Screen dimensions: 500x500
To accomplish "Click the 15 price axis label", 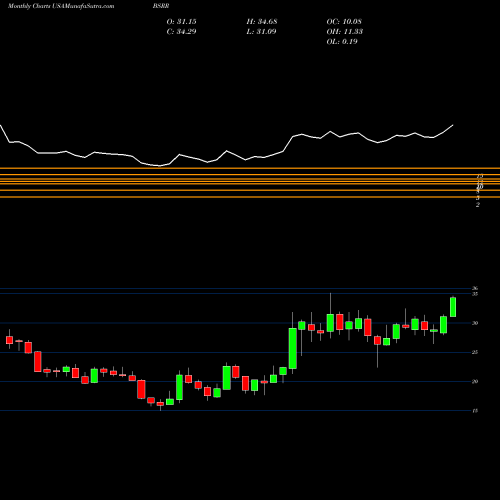I will click(475, 411).
